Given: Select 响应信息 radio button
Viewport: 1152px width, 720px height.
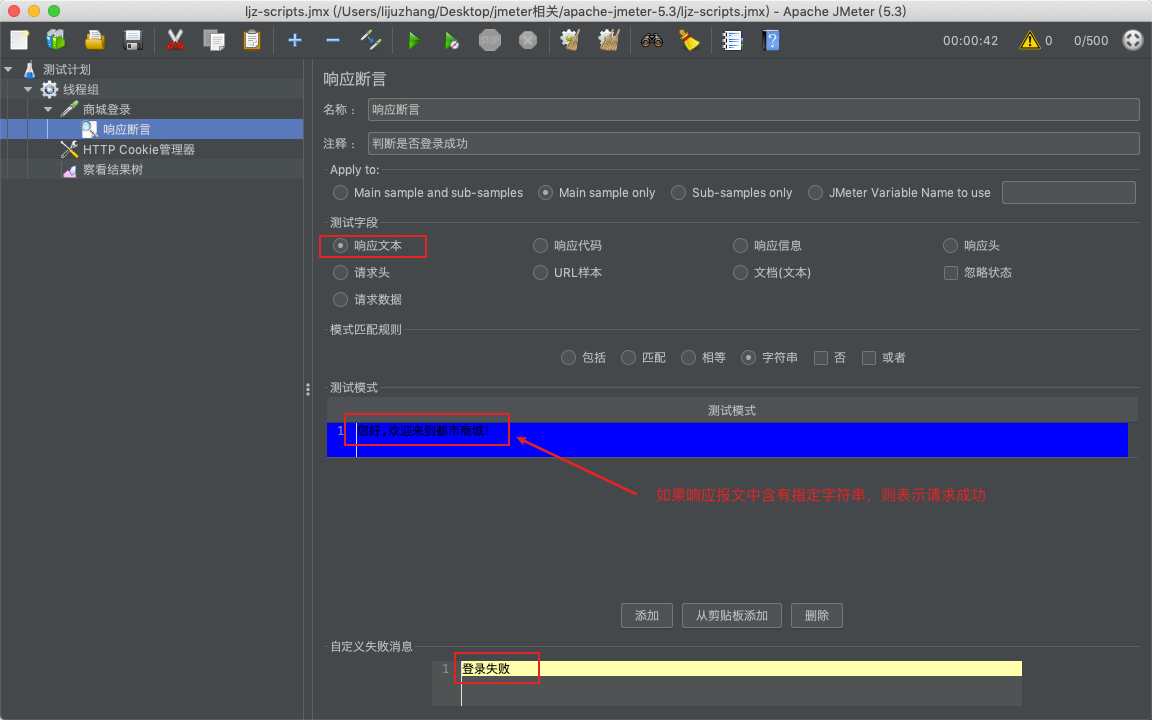Looking at the screenshot, I should click(741, 245).
